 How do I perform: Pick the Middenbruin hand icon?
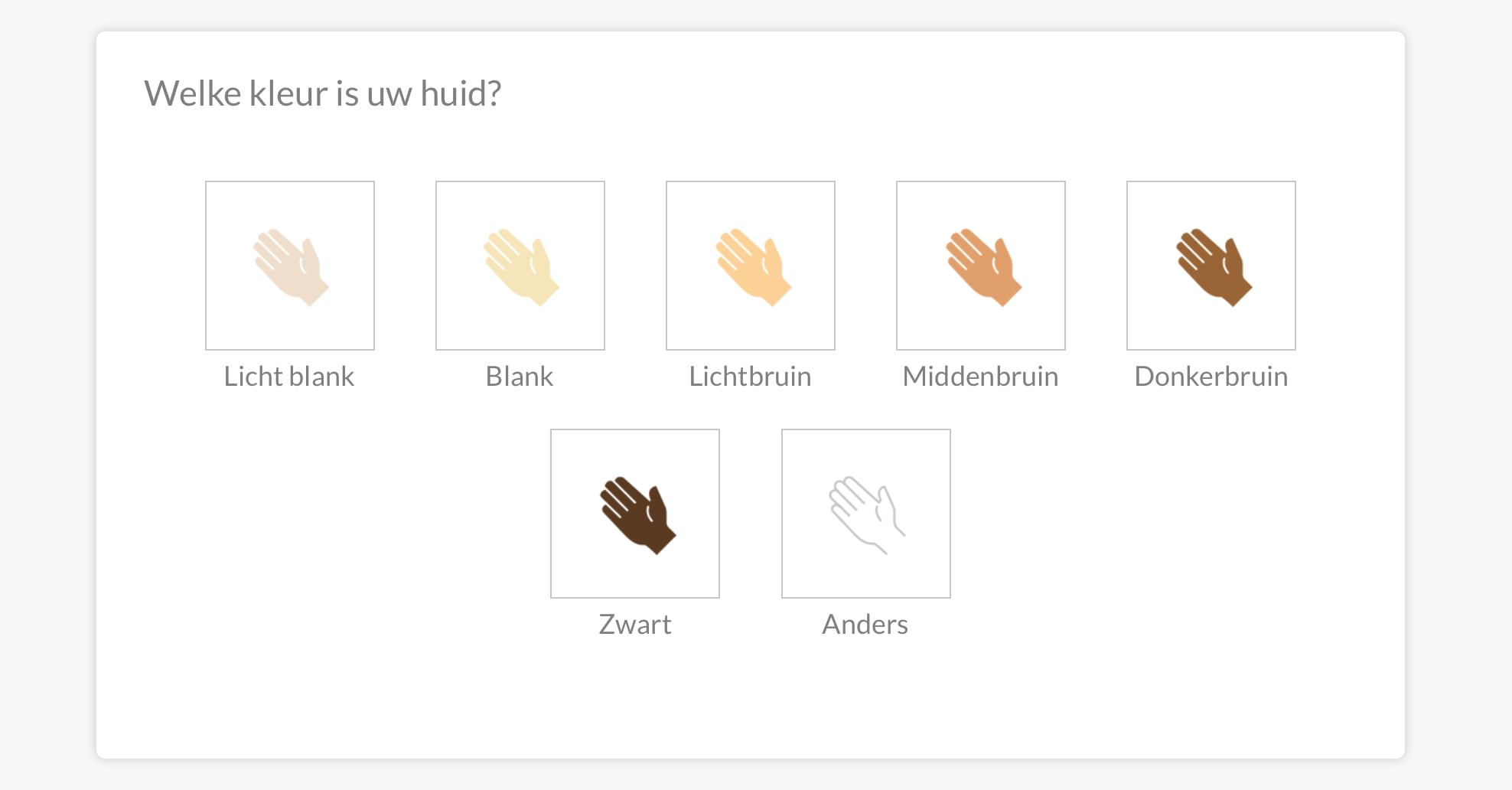(x=983, y=267)
